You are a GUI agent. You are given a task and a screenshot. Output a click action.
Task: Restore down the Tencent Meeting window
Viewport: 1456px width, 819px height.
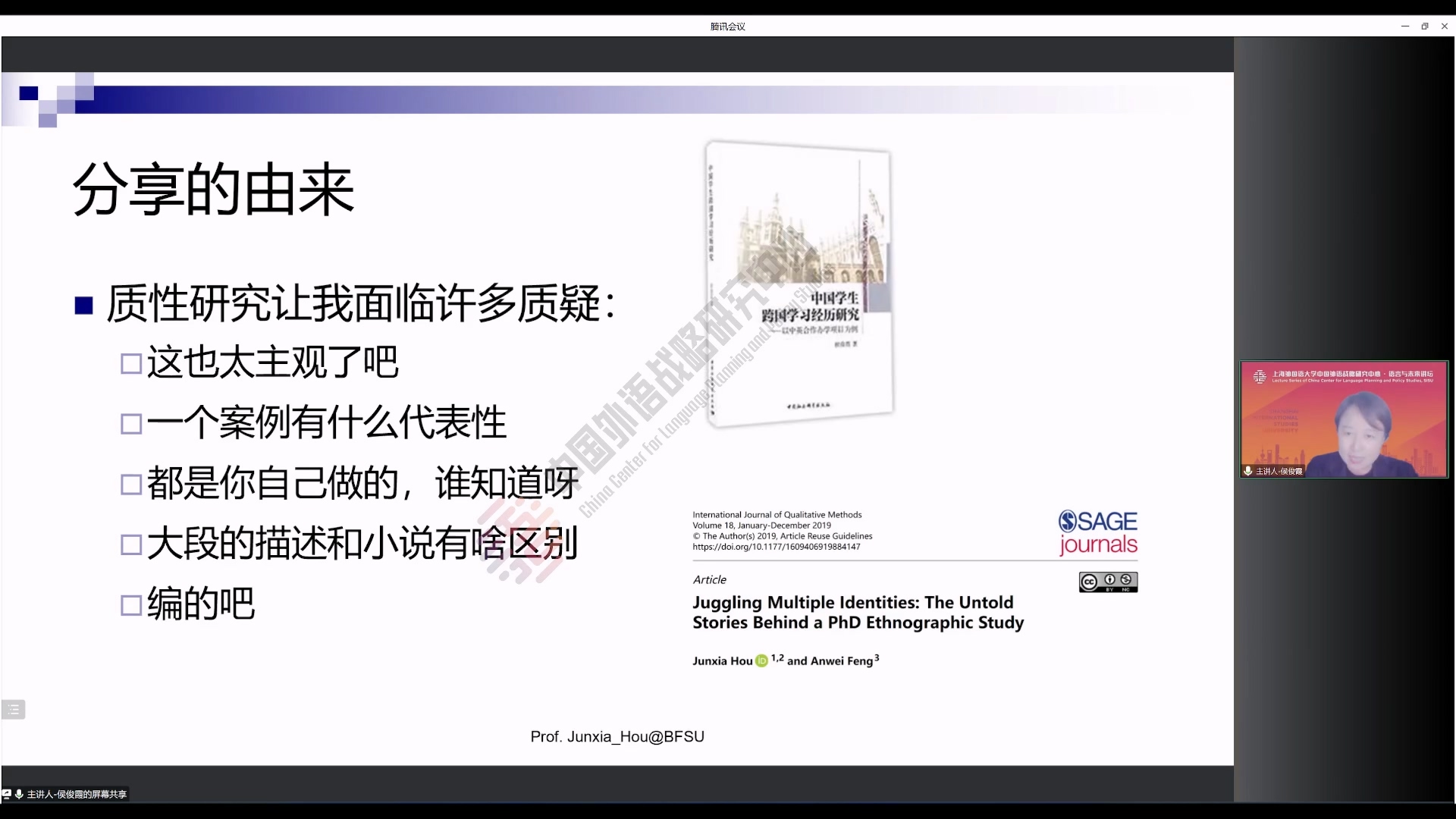[x=1425, y=26]
